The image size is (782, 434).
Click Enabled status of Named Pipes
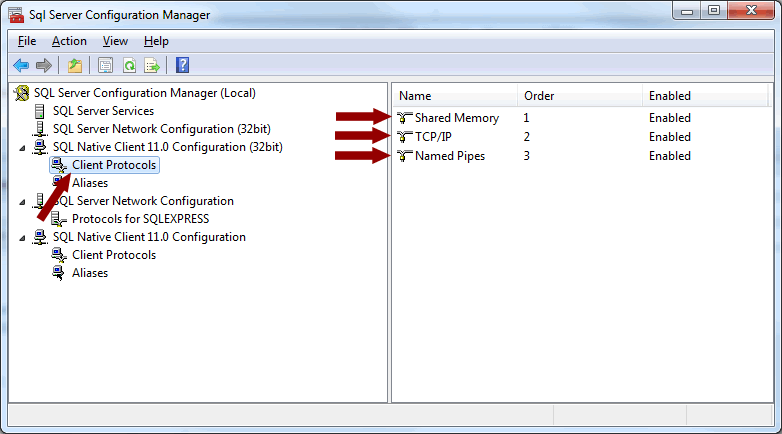pyautogui.click(x=670, y=156)
